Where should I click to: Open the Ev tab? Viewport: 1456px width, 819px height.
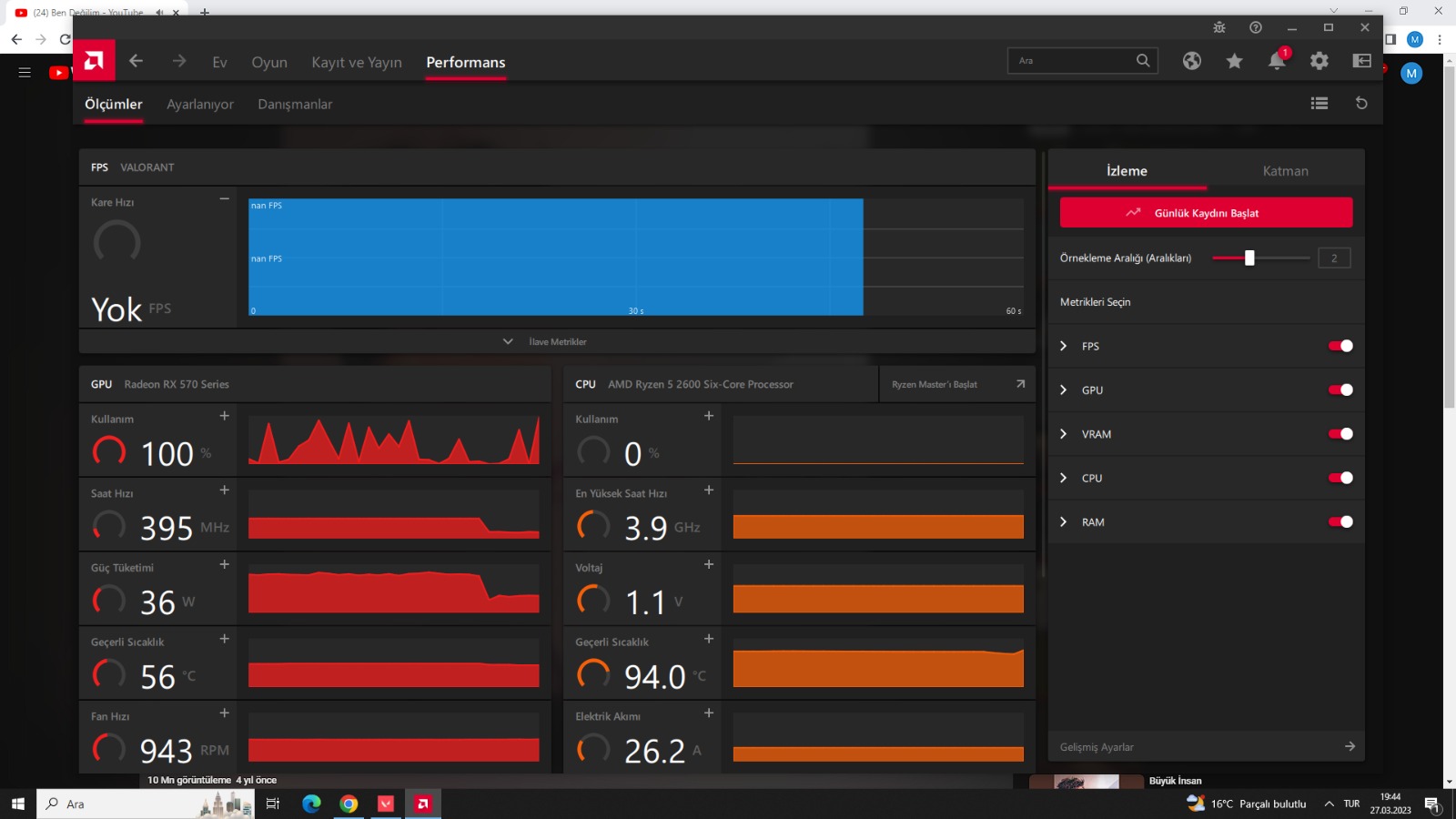pyautogui.click(x=219, y=62)
